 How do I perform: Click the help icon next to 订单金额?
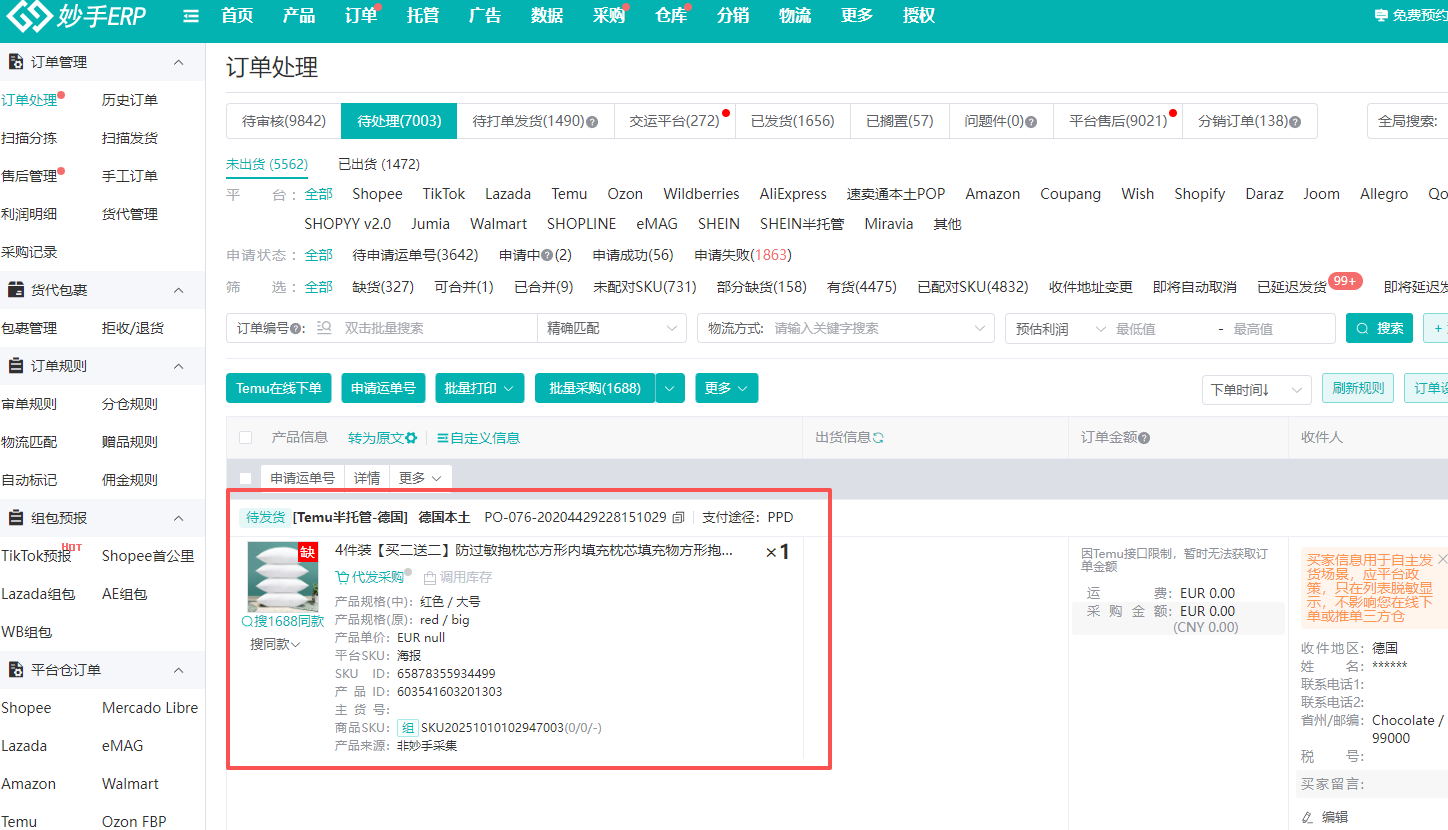pyautogui.click(x=1144, y=438)
